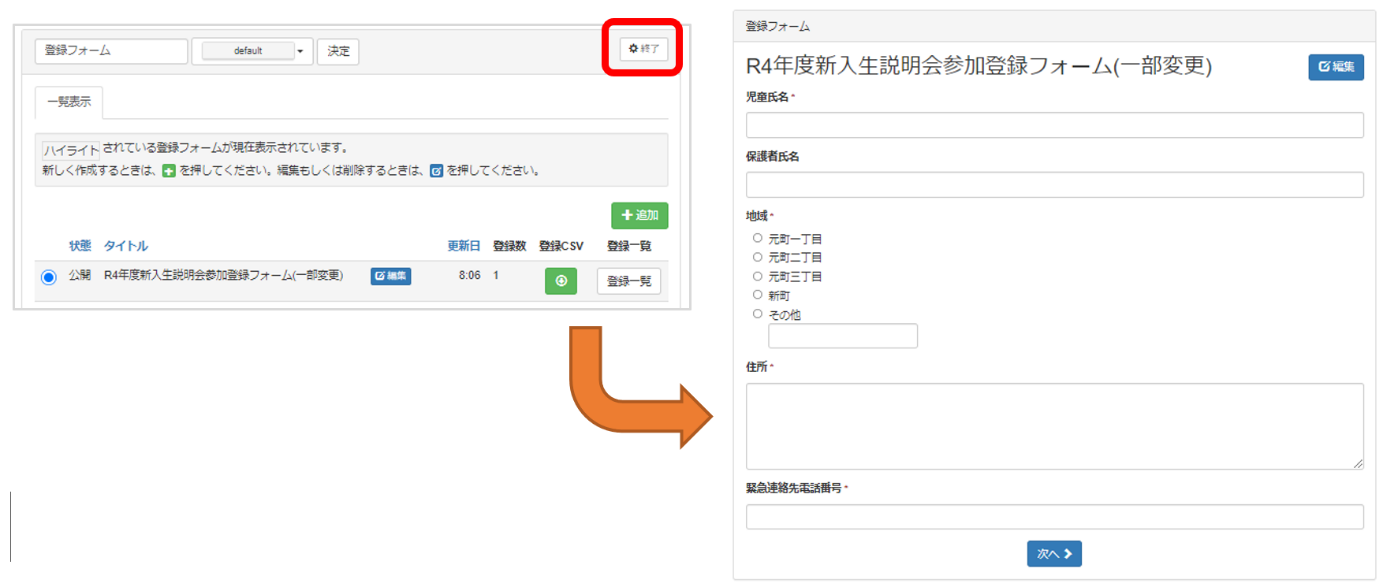Click the 決定 button
Image resolution: width=1383 pixels, height=587 pixels.
point(338,51)
